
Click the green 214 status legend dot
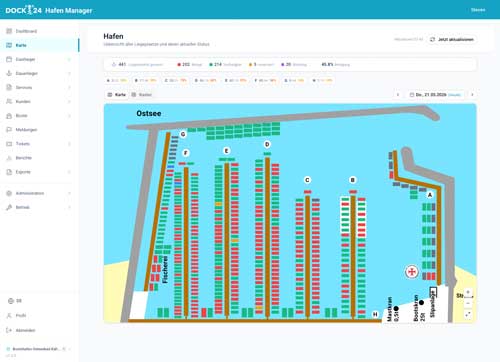point(211,65)
